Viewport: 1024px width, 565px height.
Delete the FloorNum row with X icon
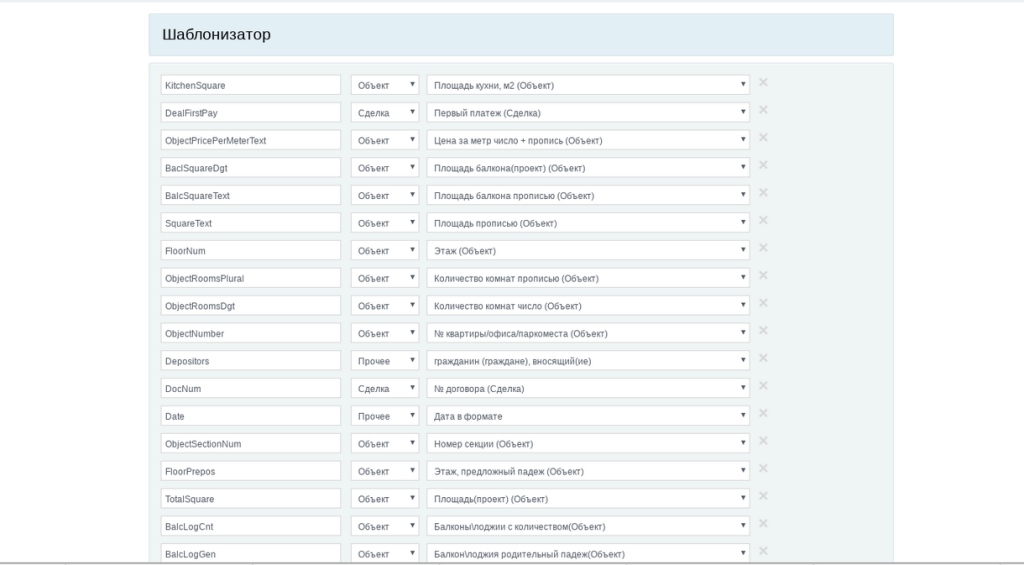(763, 248)
